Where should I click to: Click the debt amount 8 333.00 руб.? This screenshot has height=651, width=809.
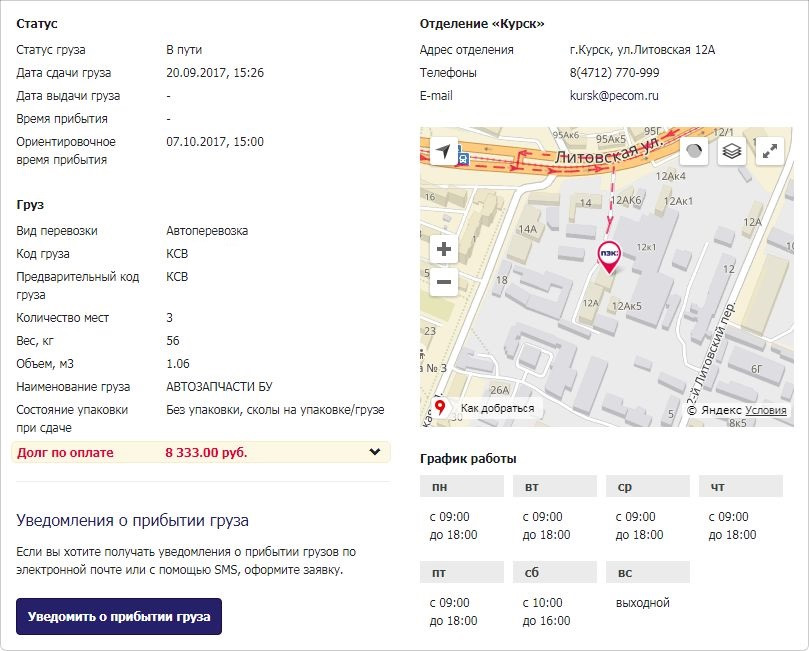[206, 452]
